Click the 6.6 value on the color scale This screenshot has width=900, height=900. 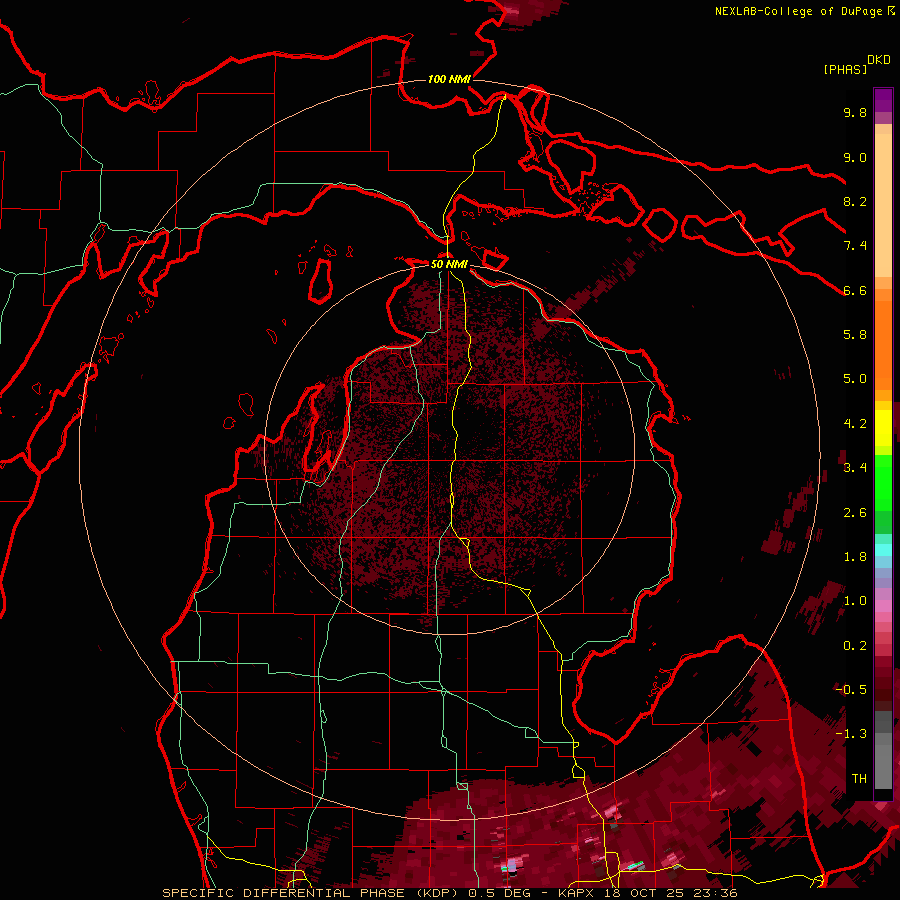click(x=855, y=290)
